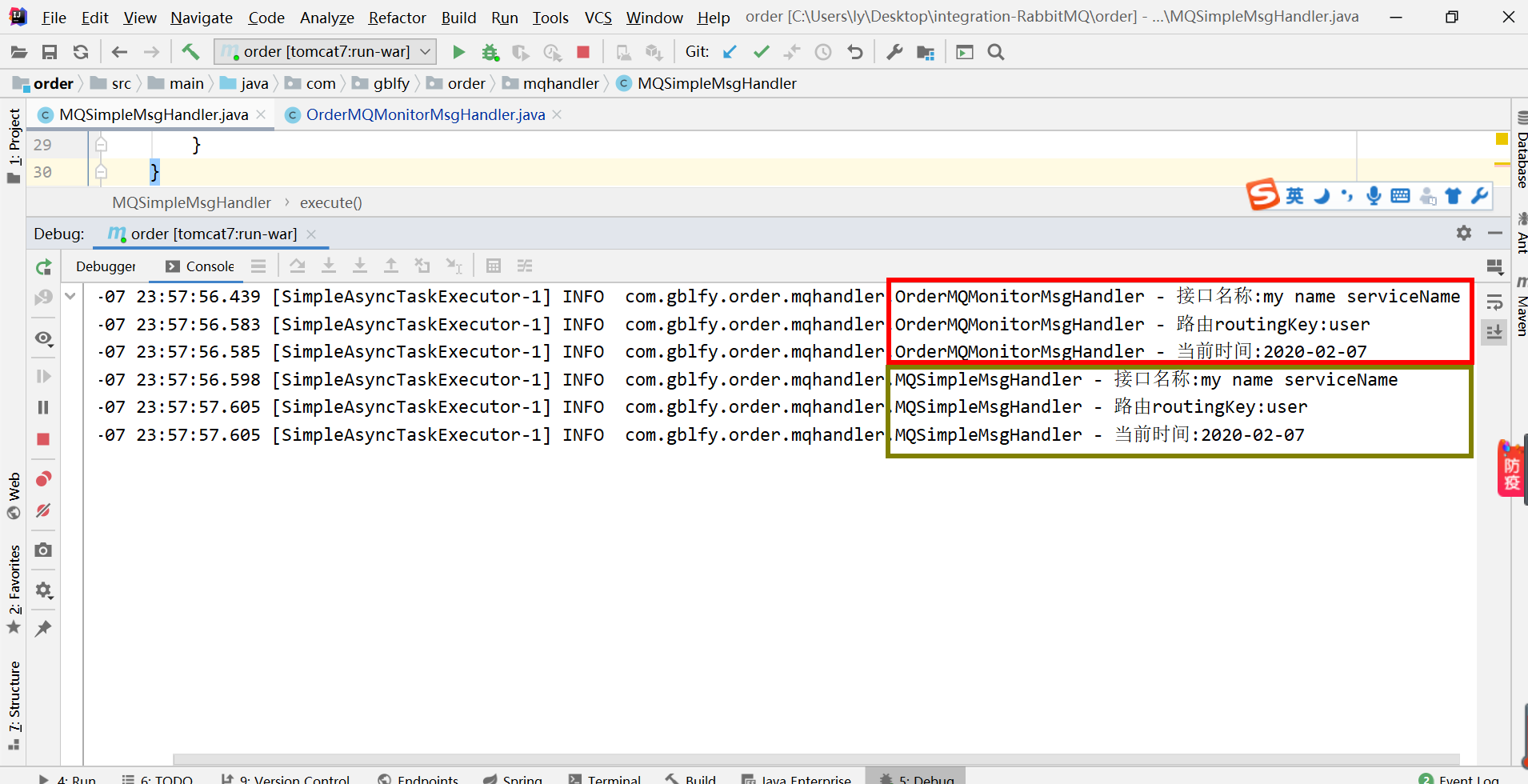Run with coverage shield icon
1528x784 pixels.
(521, 52)
